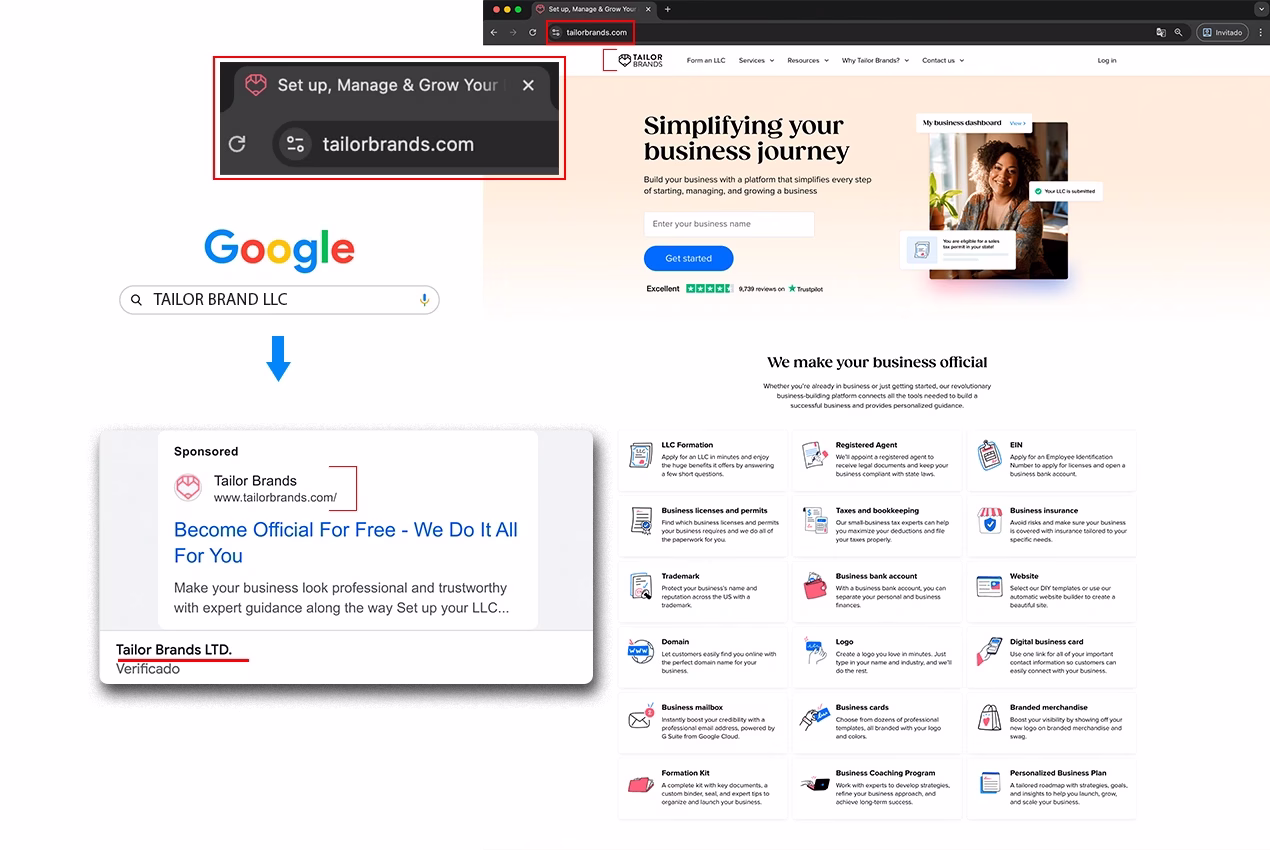This screenshot has width=1270, height=850.
Task: Open the Resources dropdown menu
Action: click(807, 60)
